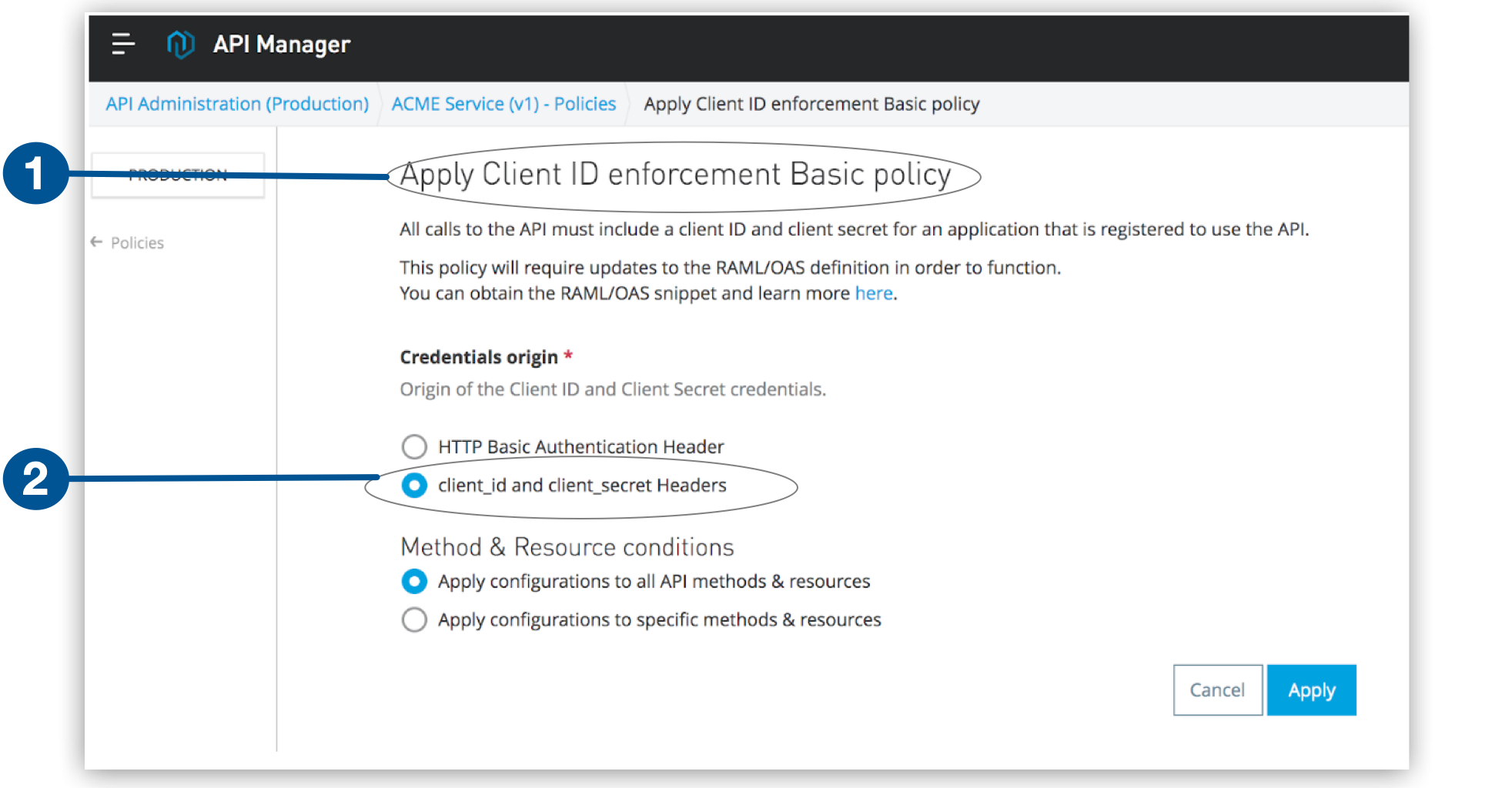The image size is (1512, 788).
Task: Open ACME Service (v1) - Policies breadcrumb
Action: coord(503,103)
